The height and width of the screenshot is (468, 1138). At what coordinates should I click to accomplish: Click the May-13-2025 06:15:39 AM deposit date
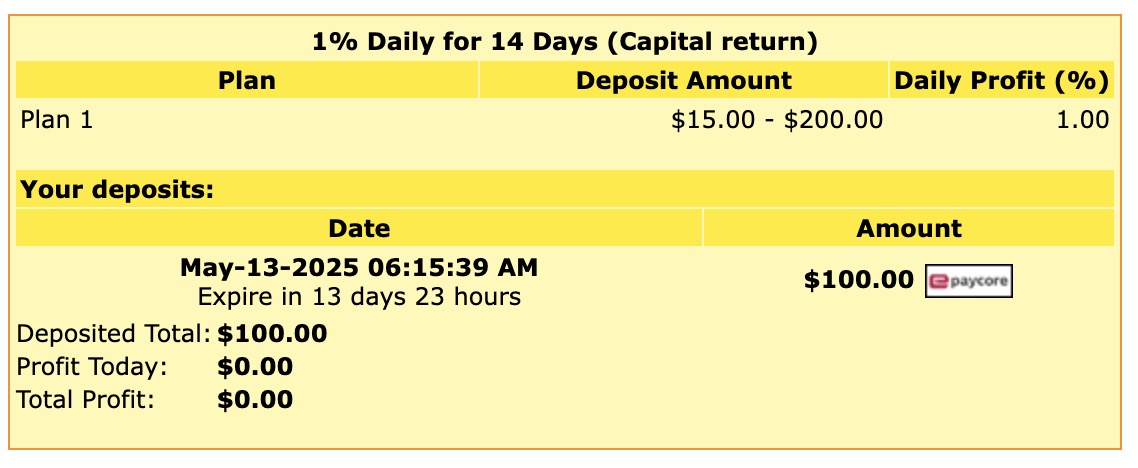click(x=359, y=268)
